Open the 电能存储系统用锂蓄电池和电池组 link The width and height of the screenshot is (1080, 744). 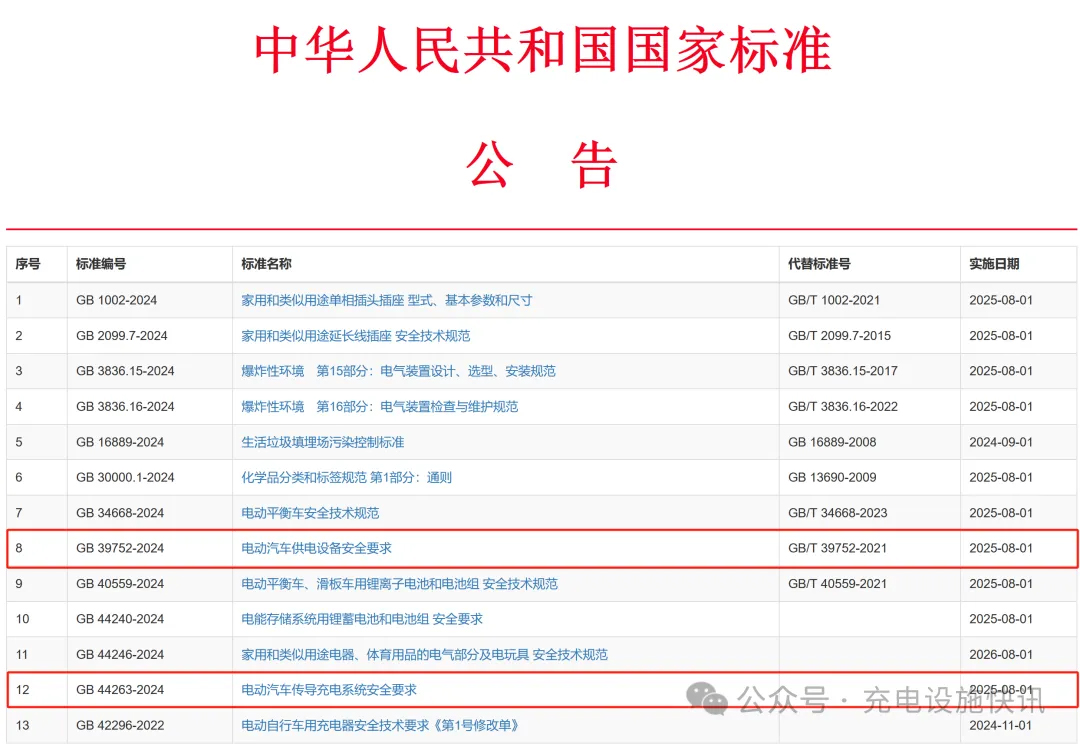(361, 619)
